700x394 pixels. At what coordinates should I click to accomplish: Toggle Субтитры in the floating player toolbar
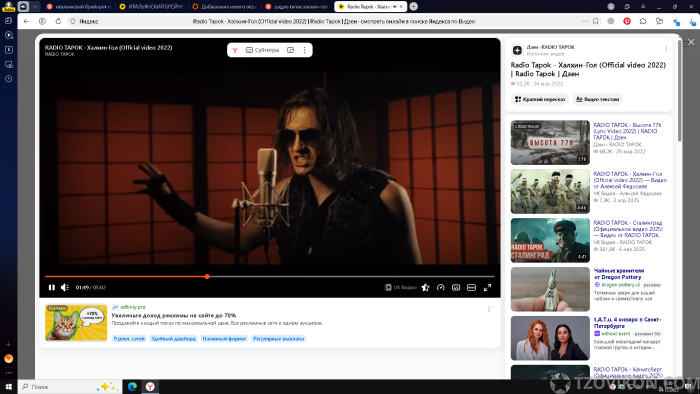[x=262, y=50]
